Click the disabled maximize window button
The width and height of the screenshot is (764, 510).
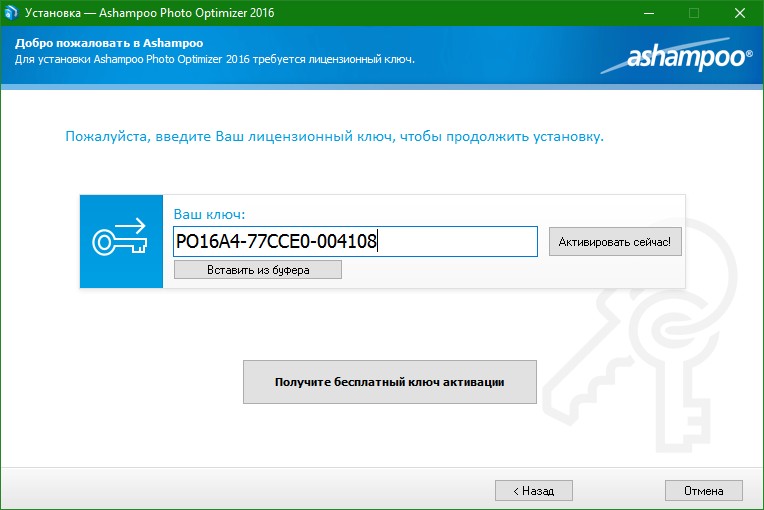tap(694, 13)
